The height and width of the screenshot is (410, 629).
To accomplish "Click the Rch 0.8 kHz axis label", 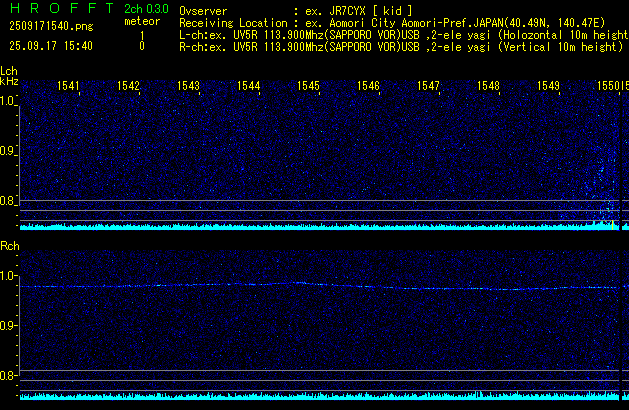I will pyautogui.click(x=8, y=376).
